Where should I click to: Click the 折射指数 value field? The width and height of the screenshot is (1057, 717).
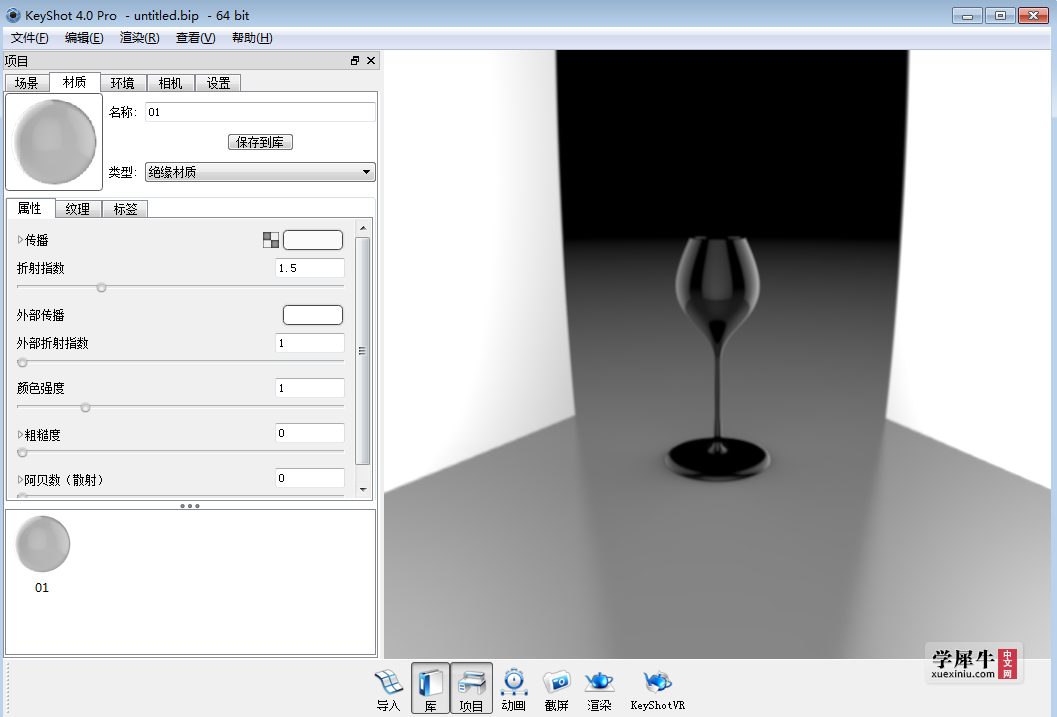click(310, 268)
